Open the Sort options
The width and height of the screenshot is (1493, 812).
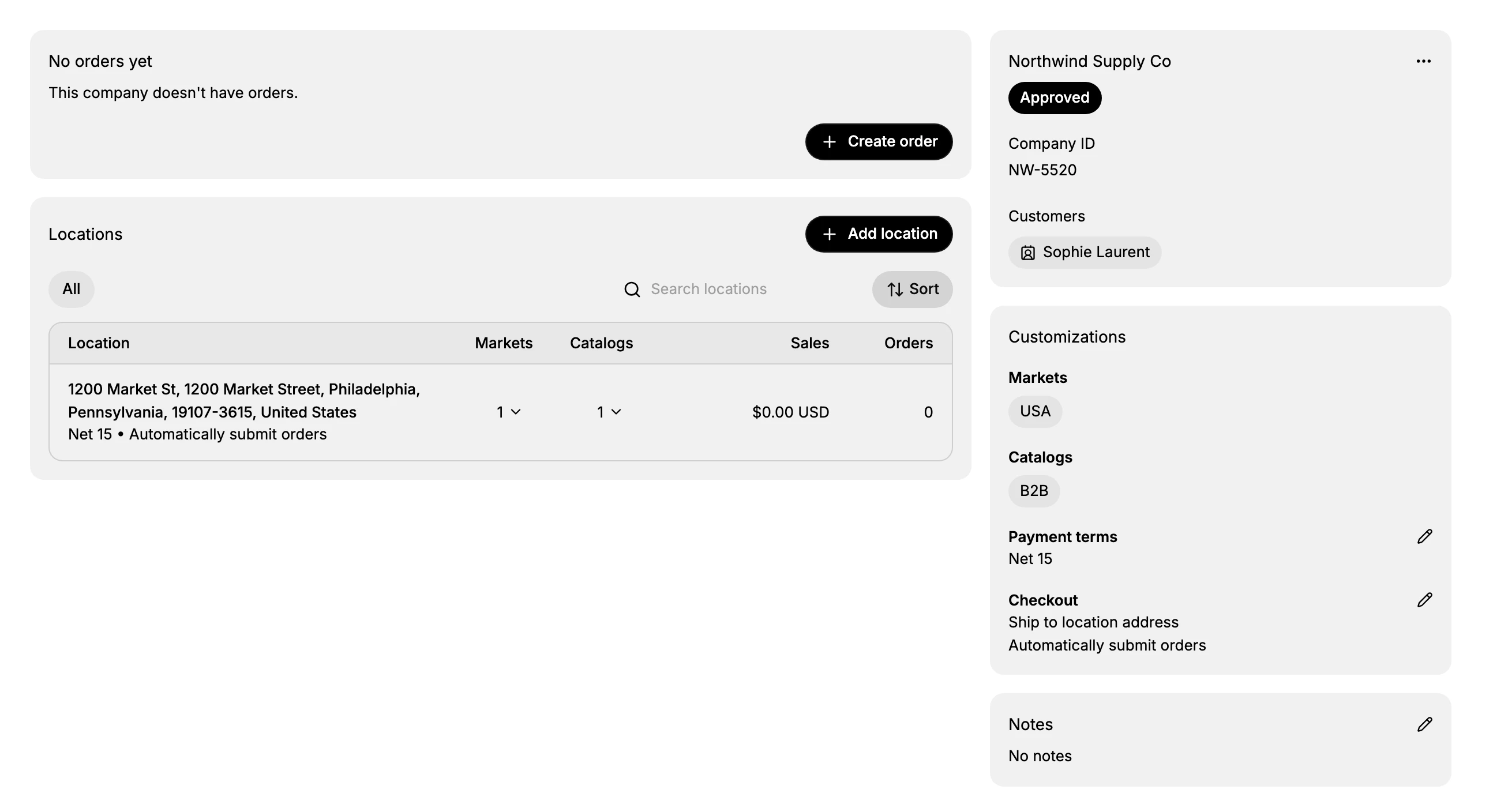tap(912, 289)
